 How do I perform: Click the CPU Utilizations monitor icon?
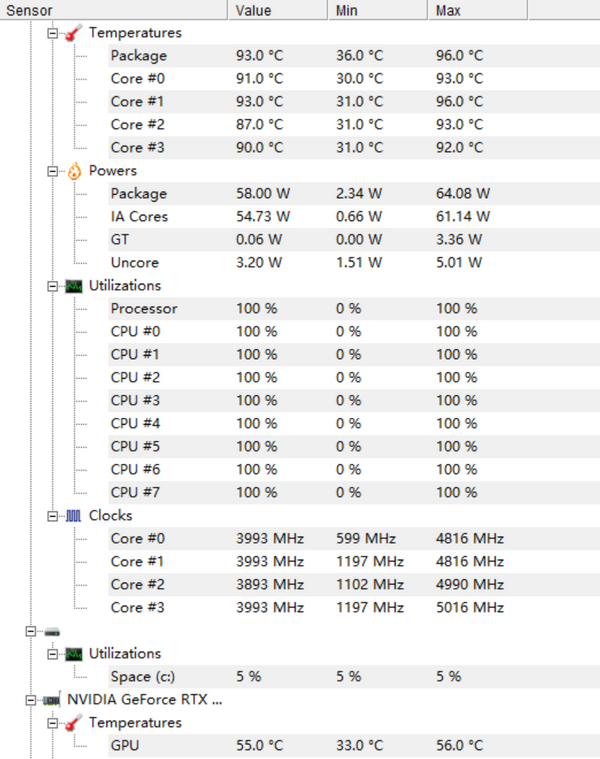click(74, 286)
